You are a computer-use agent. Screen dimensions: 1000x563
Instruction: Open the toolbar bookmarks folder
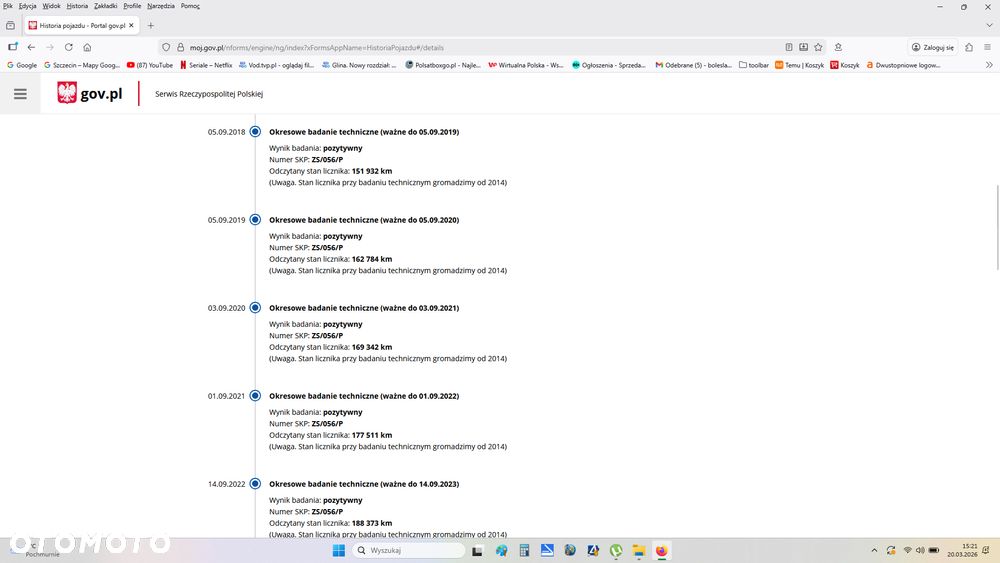click(x=754, y=65)
